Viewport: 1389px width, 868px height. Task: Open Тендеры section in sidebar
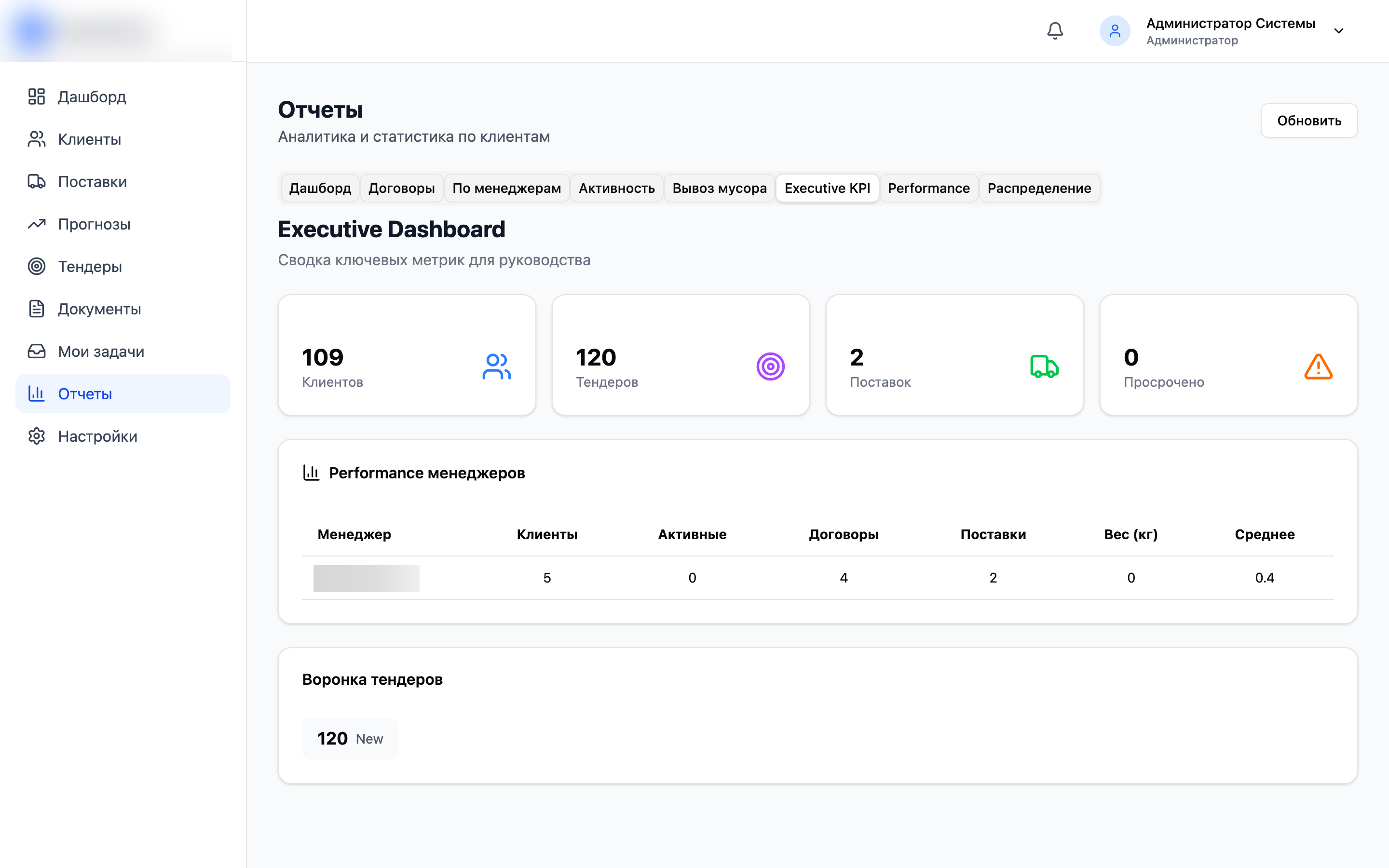pos(123,266)
